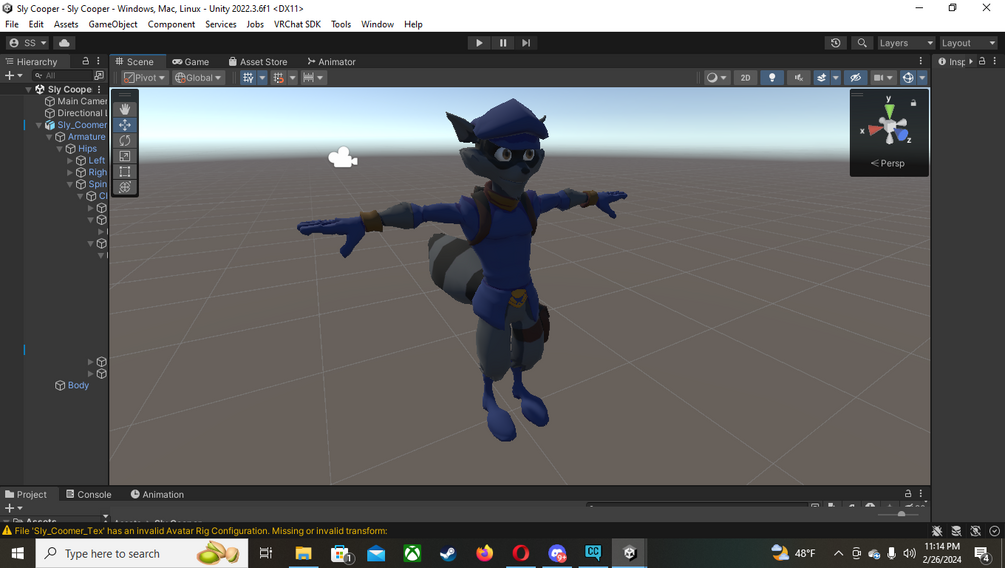Collapse the Armature tree node
The image size is (1005, 568).
point(49,137)
